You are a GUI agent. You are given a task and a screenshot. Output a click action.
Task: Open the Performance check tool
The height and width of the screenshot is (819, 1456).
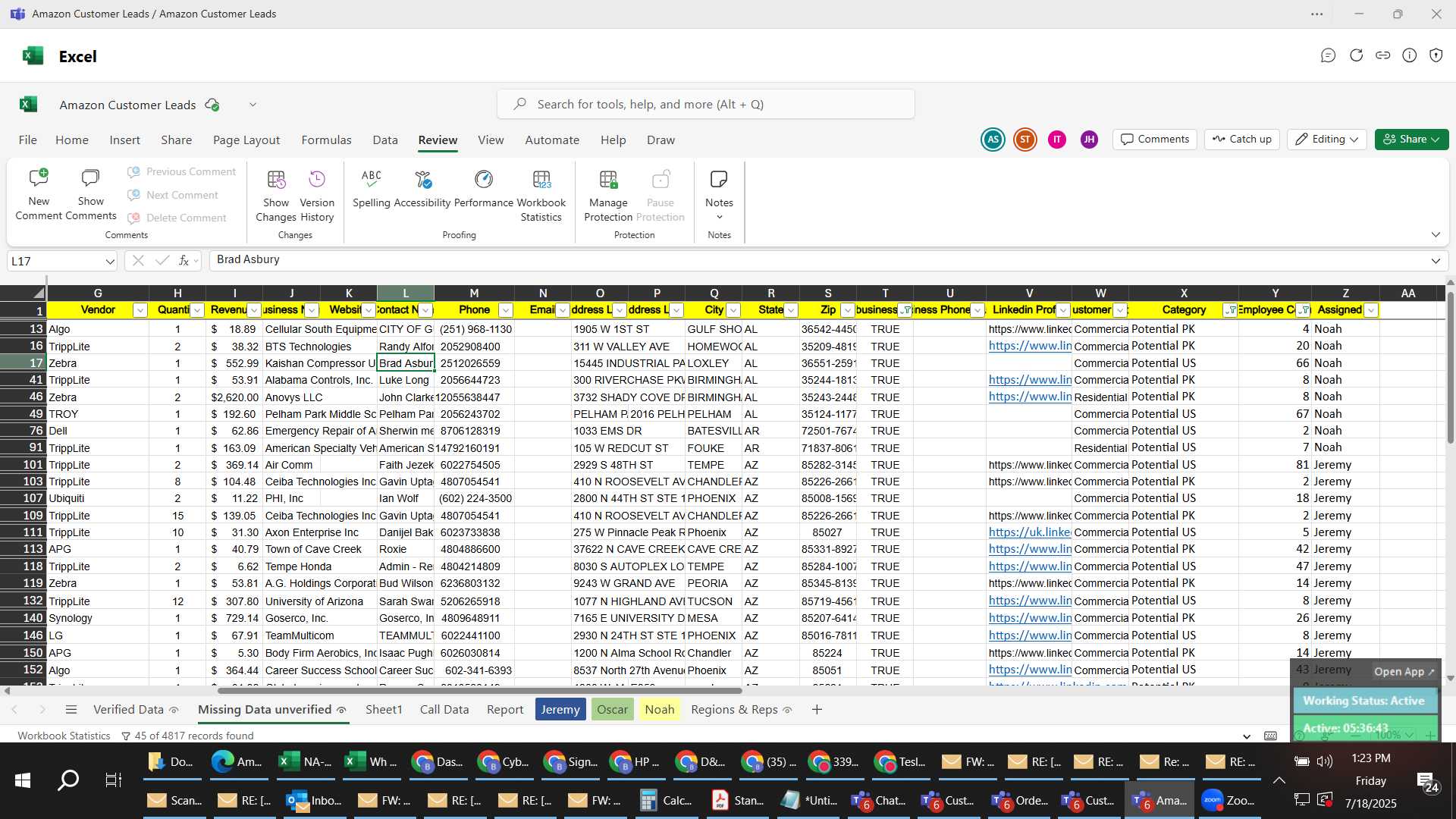pos(484,189)
